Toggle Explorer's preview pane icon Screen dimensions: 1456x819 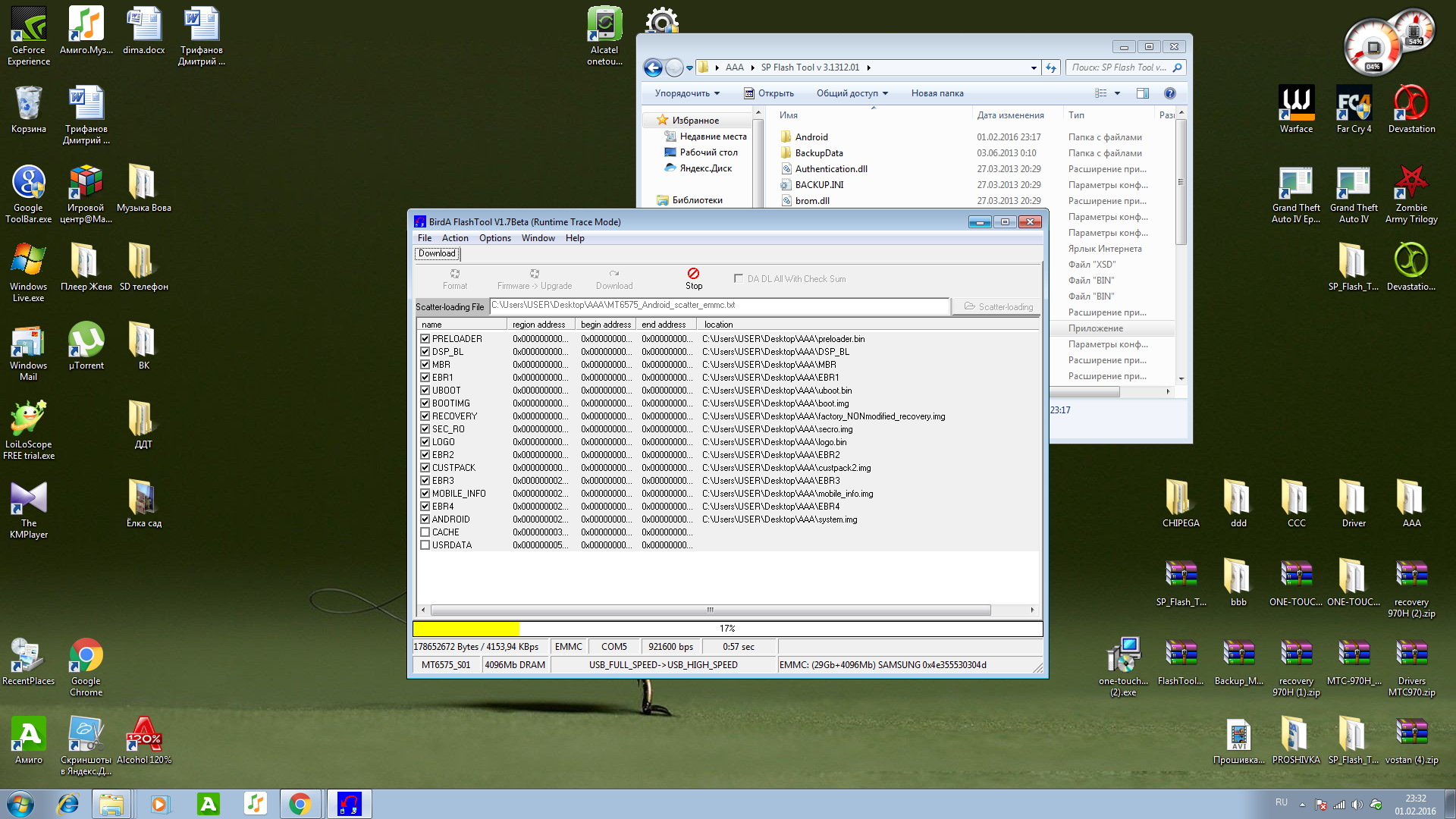[x=1143, y=93]
